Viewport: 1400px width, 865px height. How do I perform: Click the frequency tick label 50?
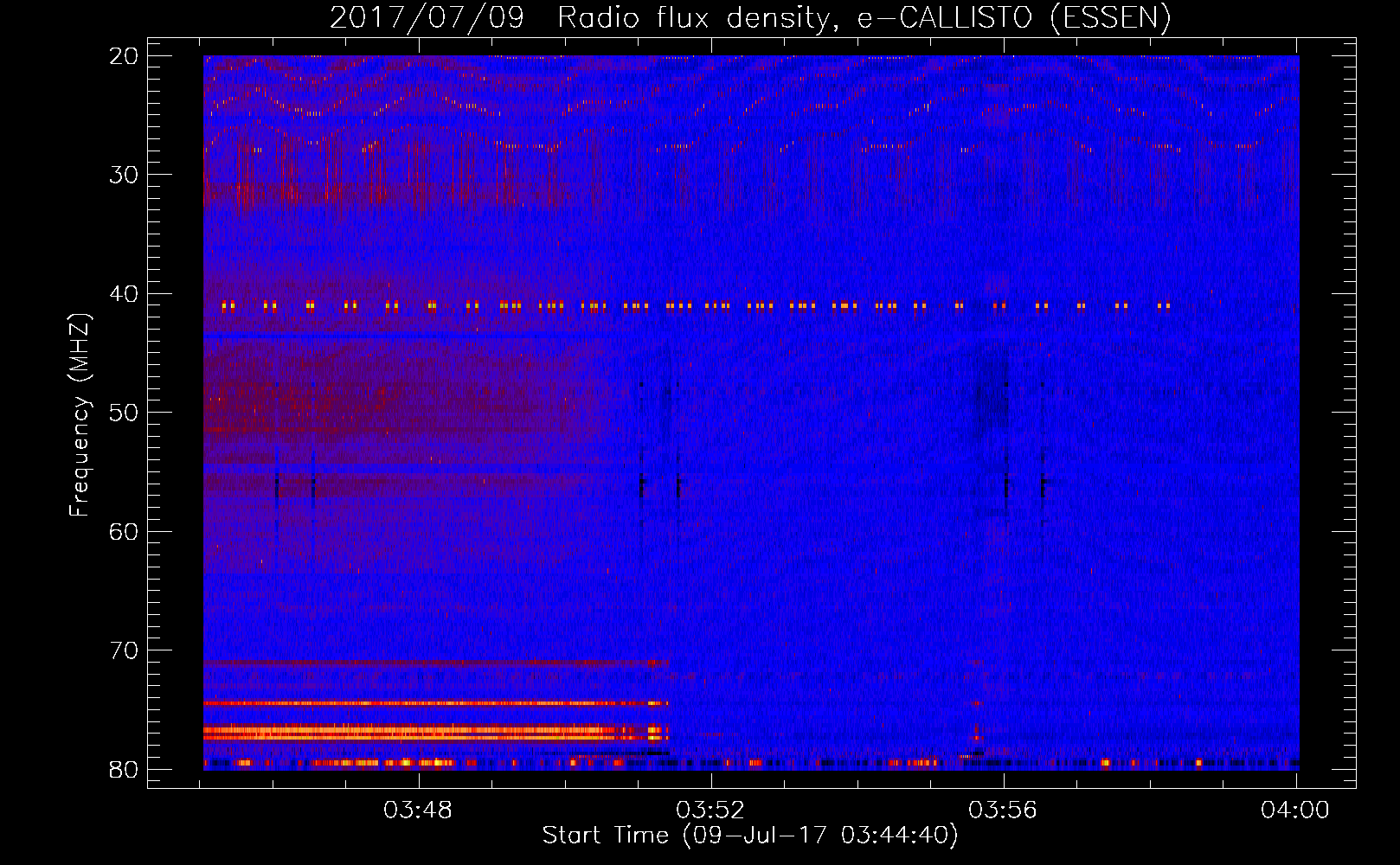click(x=124, y=413)
